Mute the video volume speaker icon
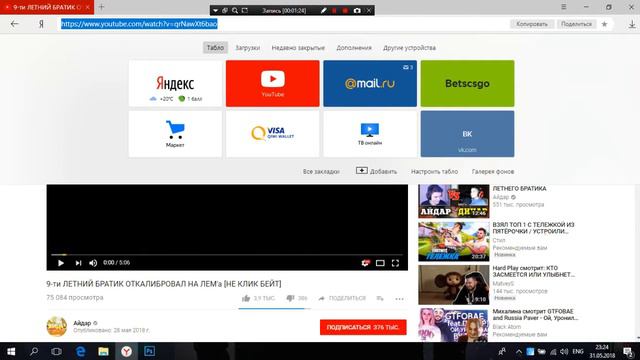 tap(93, 263)
